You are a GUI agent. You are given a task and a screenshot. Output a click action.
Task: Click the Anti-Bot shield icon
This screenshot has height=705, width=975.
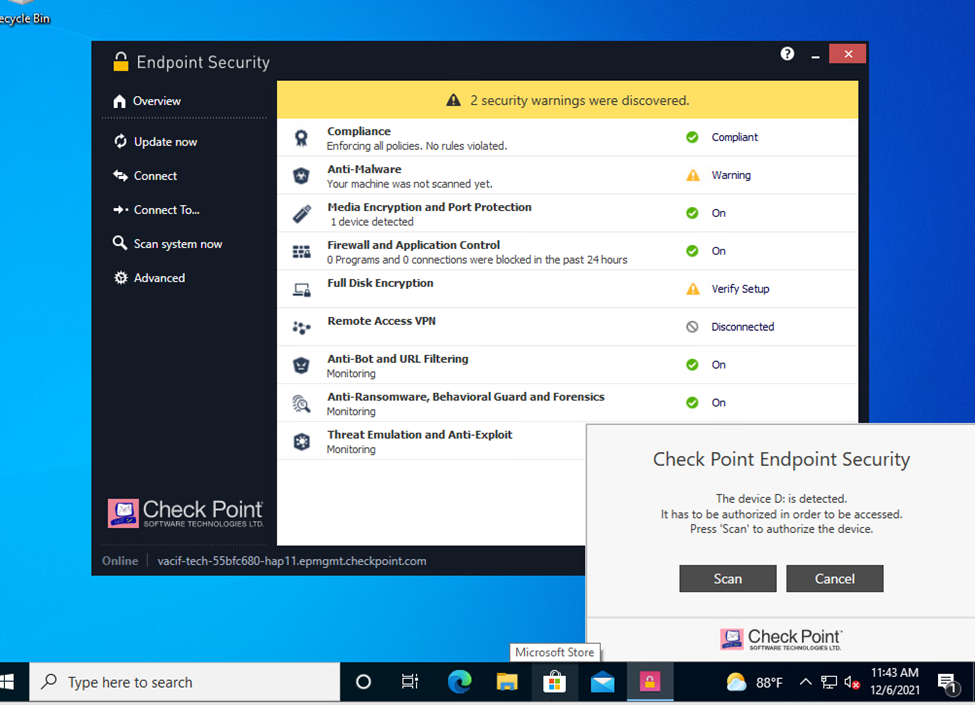[302, 365]
